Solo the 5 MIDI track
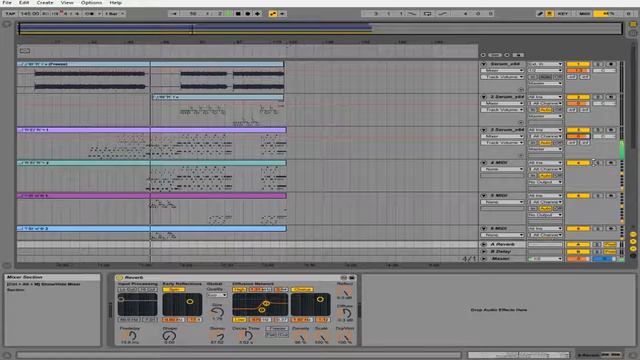The image size is (640, 360). (598, 196)
